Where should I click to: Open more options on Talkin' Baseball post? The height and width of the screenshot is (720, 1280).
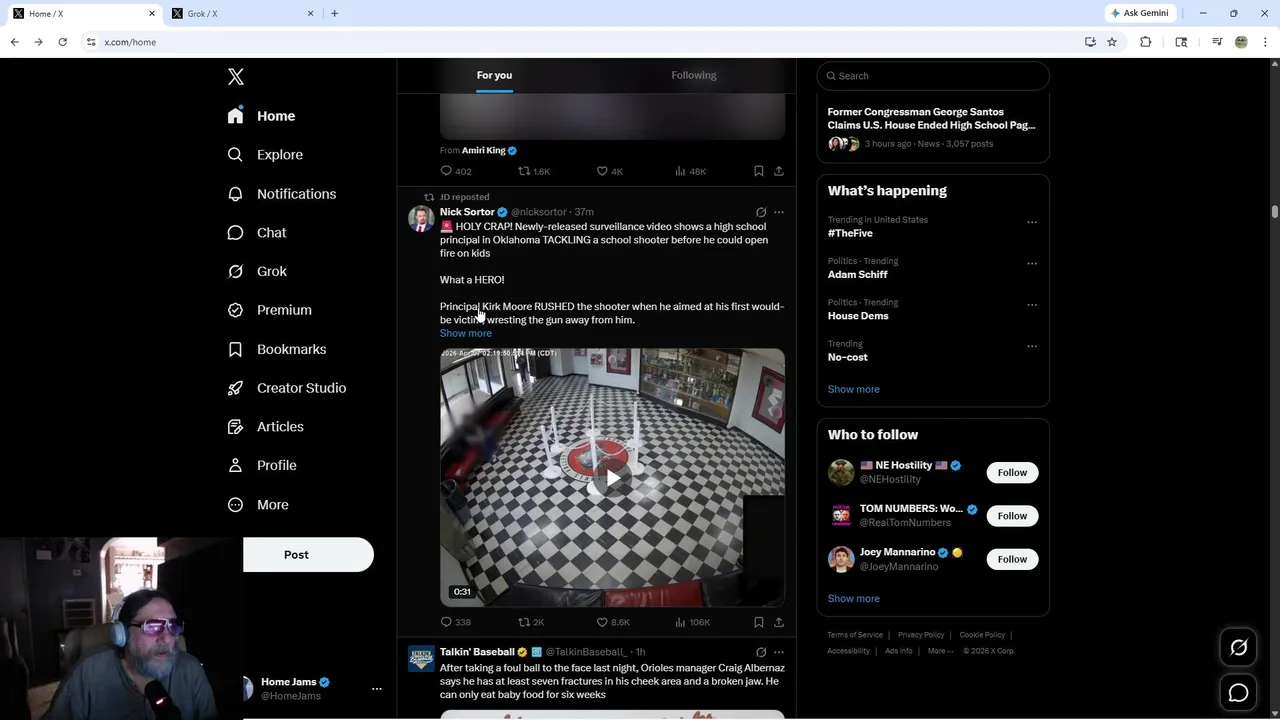[x=779, y=652]
